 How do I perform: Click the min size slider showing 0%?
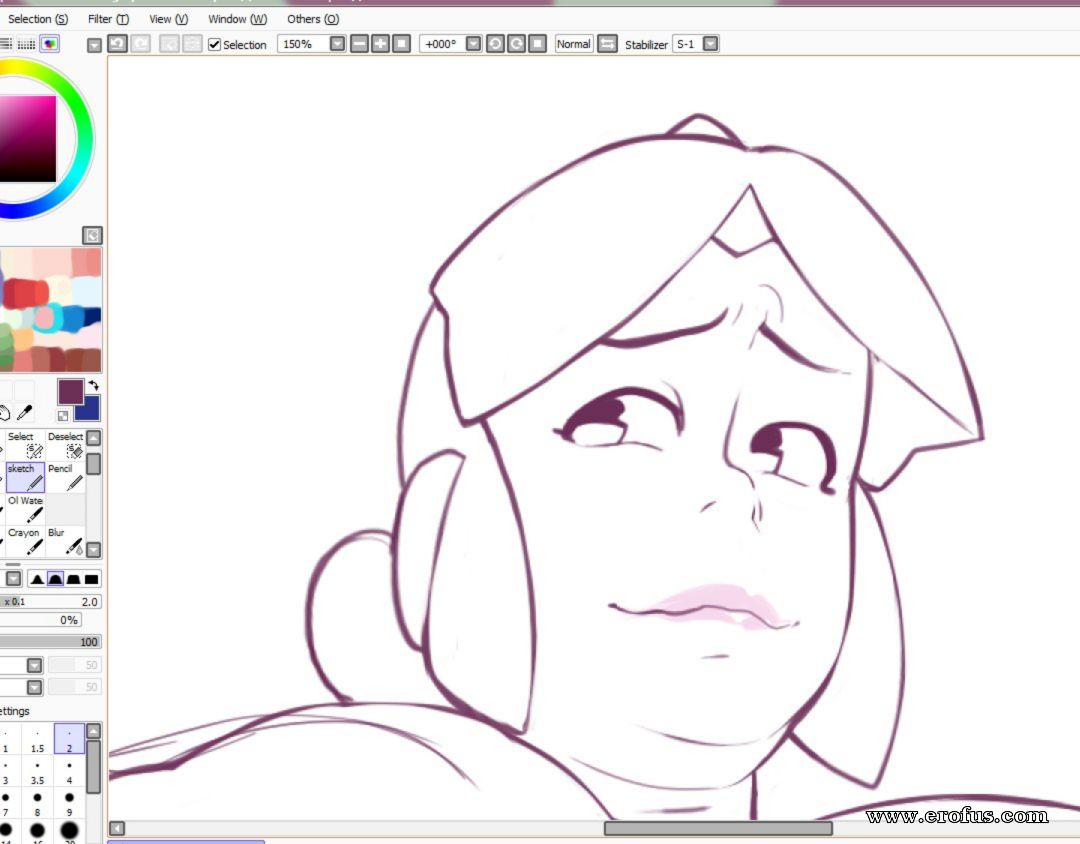tap(41, 620)
